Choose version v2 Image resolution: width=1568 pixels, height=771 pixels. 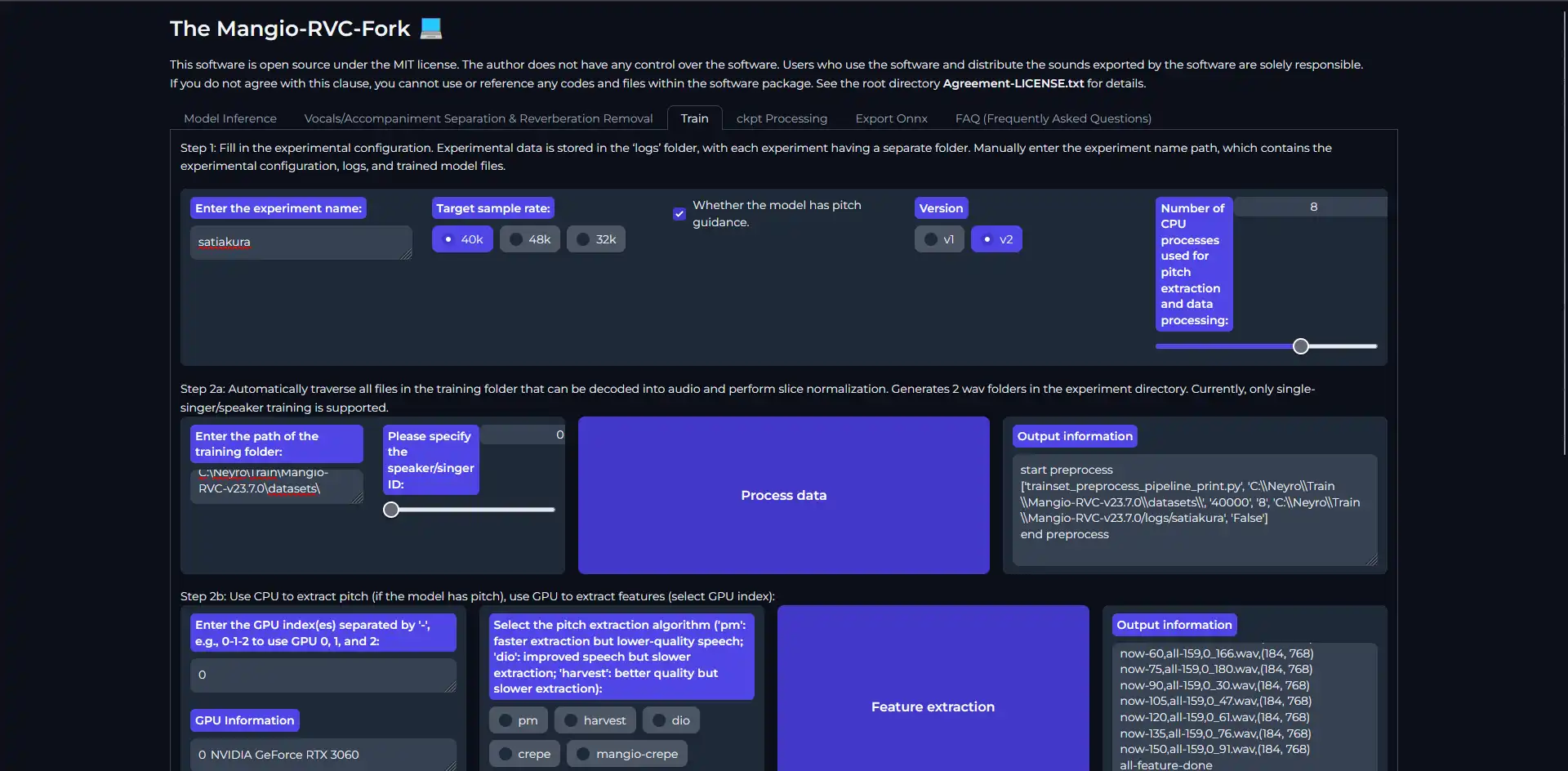pos(996,239)
